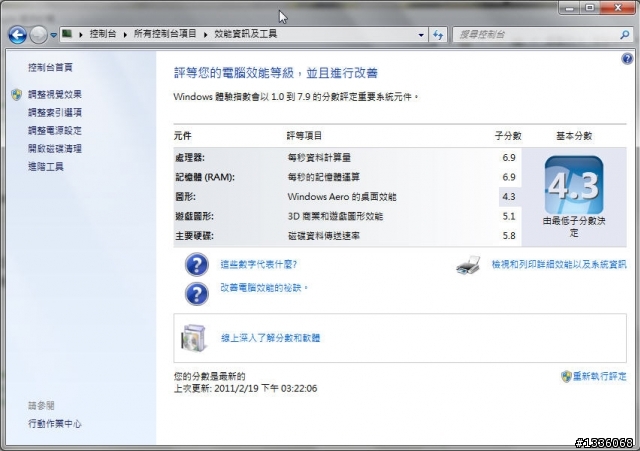The image size is (640, 451).
Task: Select 所有控制台項目 breadcrumb
Action: tap(165, 34)
